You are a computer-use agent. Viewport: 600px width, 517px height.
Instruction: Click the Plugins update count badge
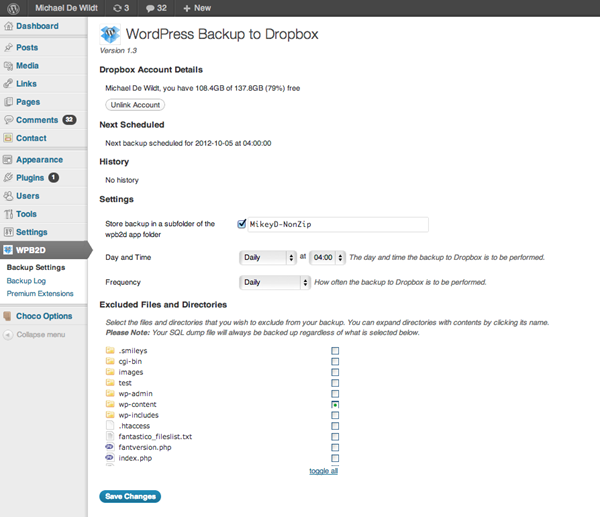tap(54, 178)
